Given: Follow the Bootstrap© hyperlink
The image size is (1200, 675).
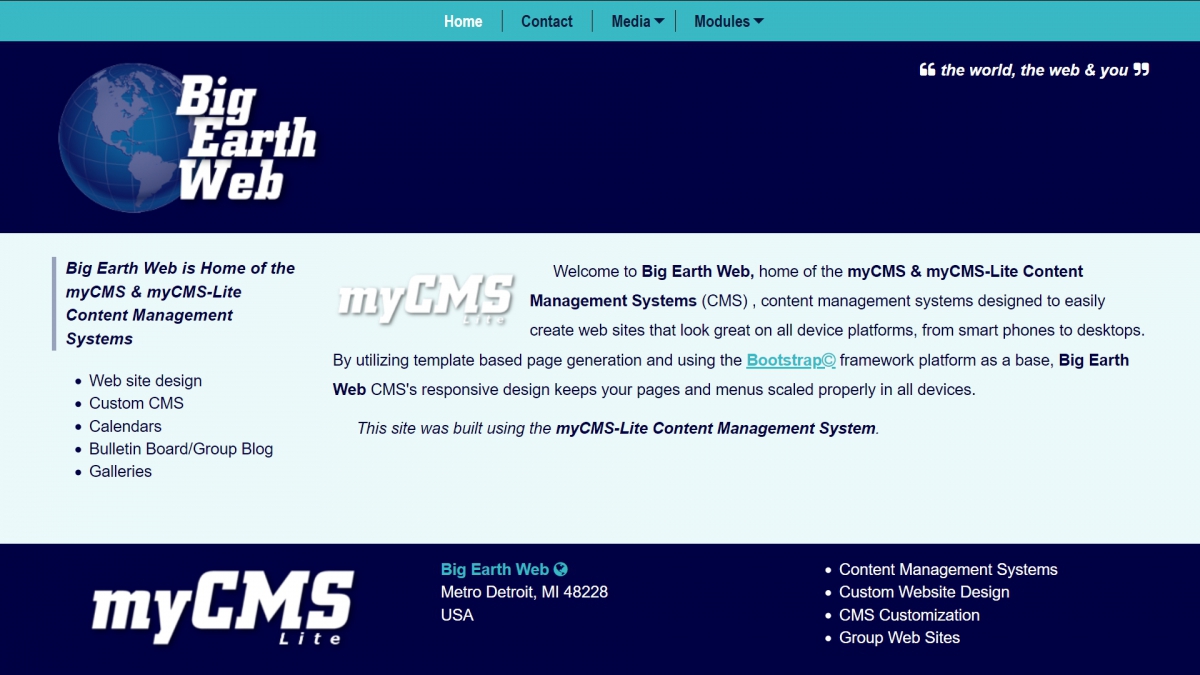Looking at the screenshot, I should [x=790, y=360].
